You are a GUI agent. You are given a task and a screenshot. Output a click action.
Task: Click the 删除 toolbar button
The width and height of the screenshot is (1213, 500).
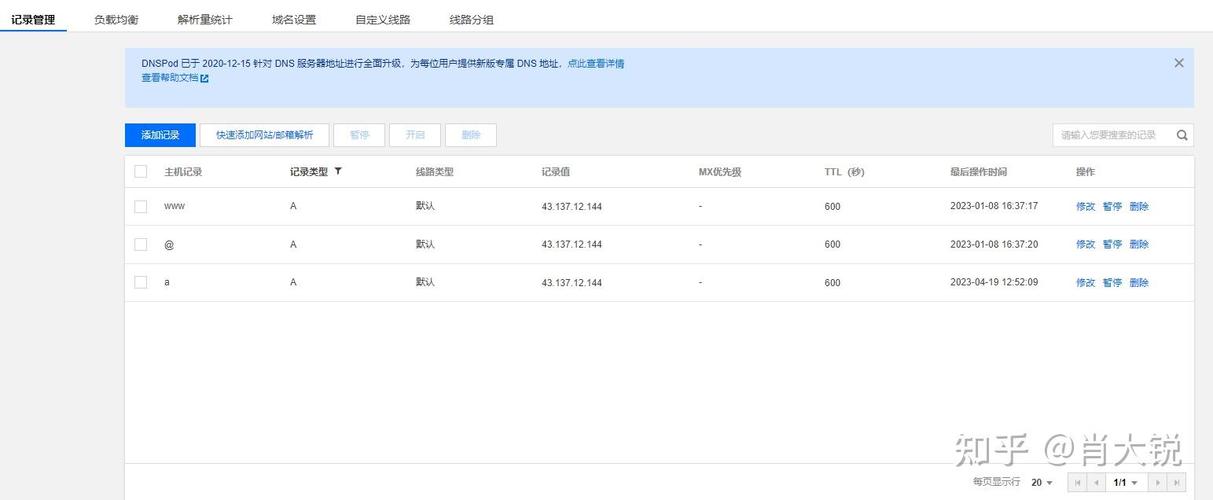click(x=471, y=135)
